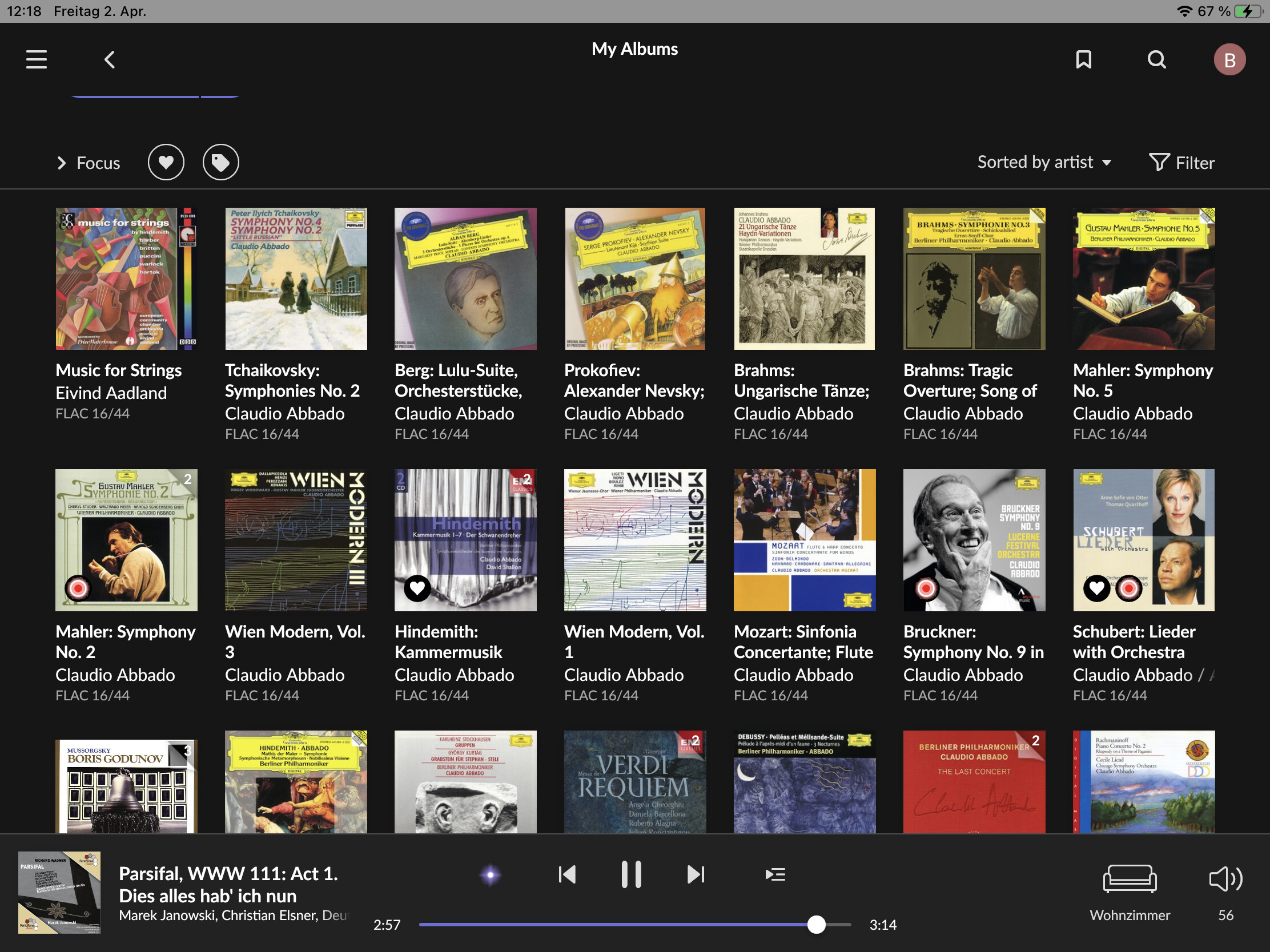
Task: Open the volume control speaker icon
Action: [1226, 878]
